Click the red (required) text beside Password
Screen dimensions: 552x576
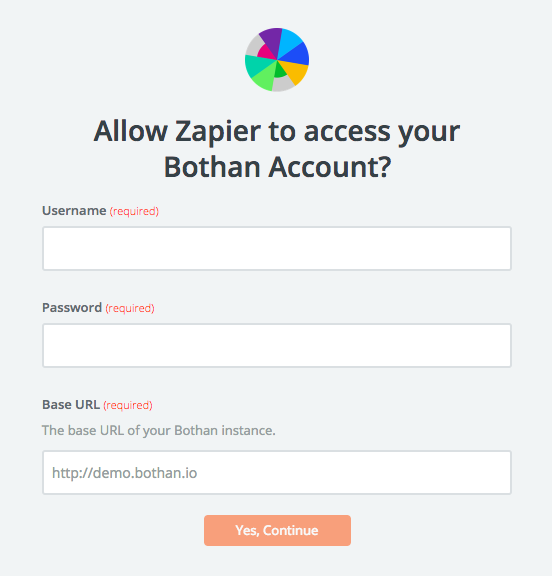point(130,308)
